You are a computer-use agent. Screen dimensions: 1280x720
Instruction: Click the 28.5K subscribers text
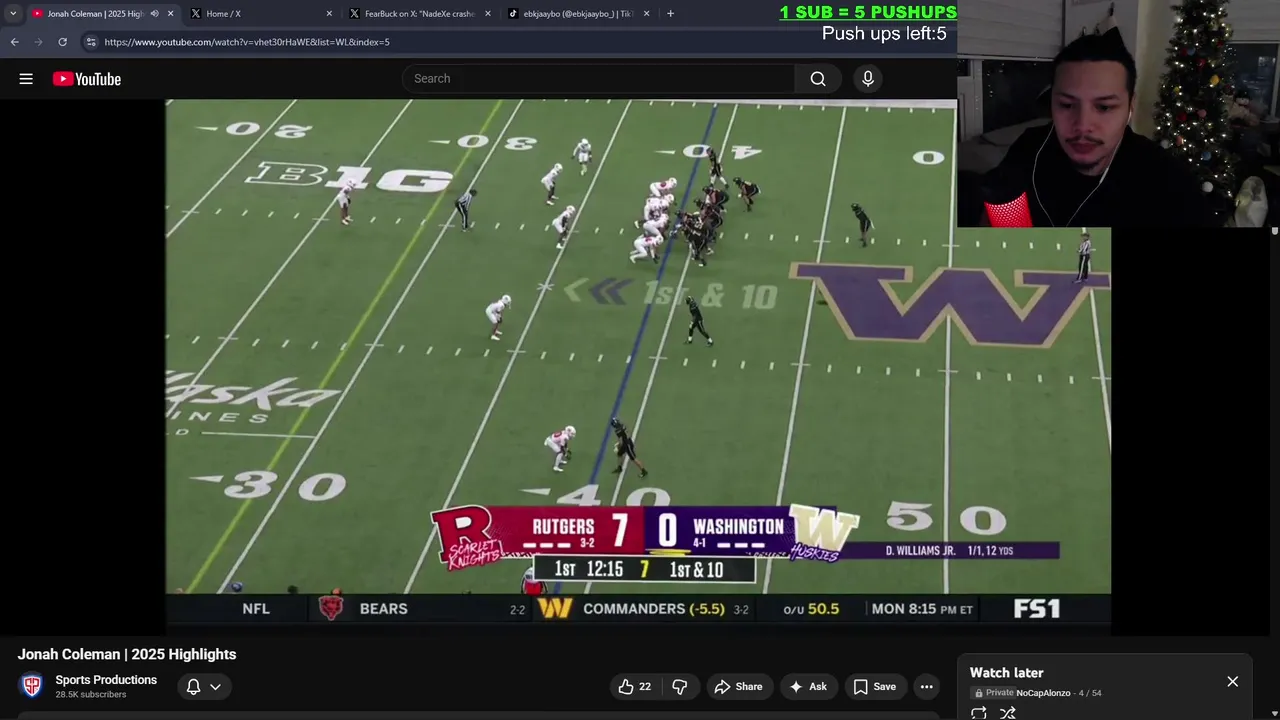91,695
